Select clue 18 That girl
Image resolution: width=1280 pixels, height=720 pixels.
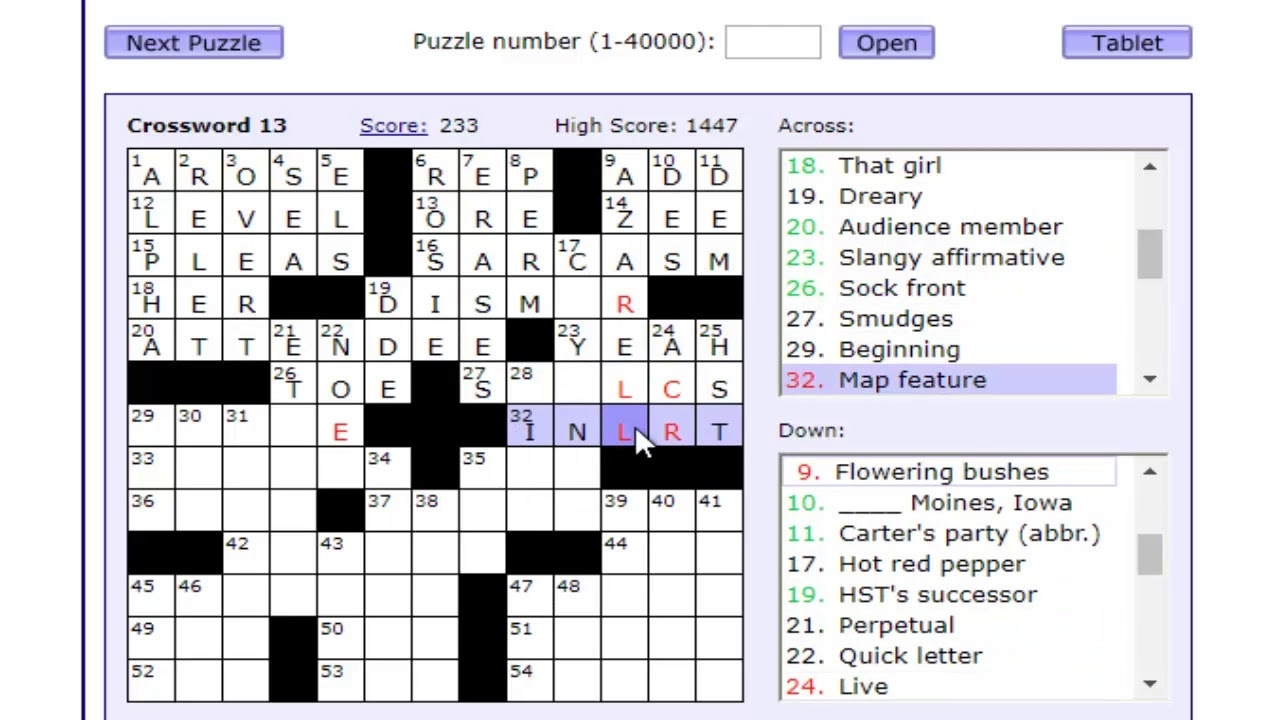coord(889,165)
